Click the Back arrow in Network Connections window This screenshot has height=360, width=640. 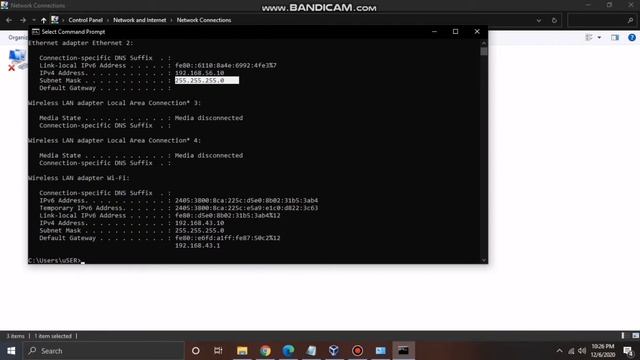9,20
